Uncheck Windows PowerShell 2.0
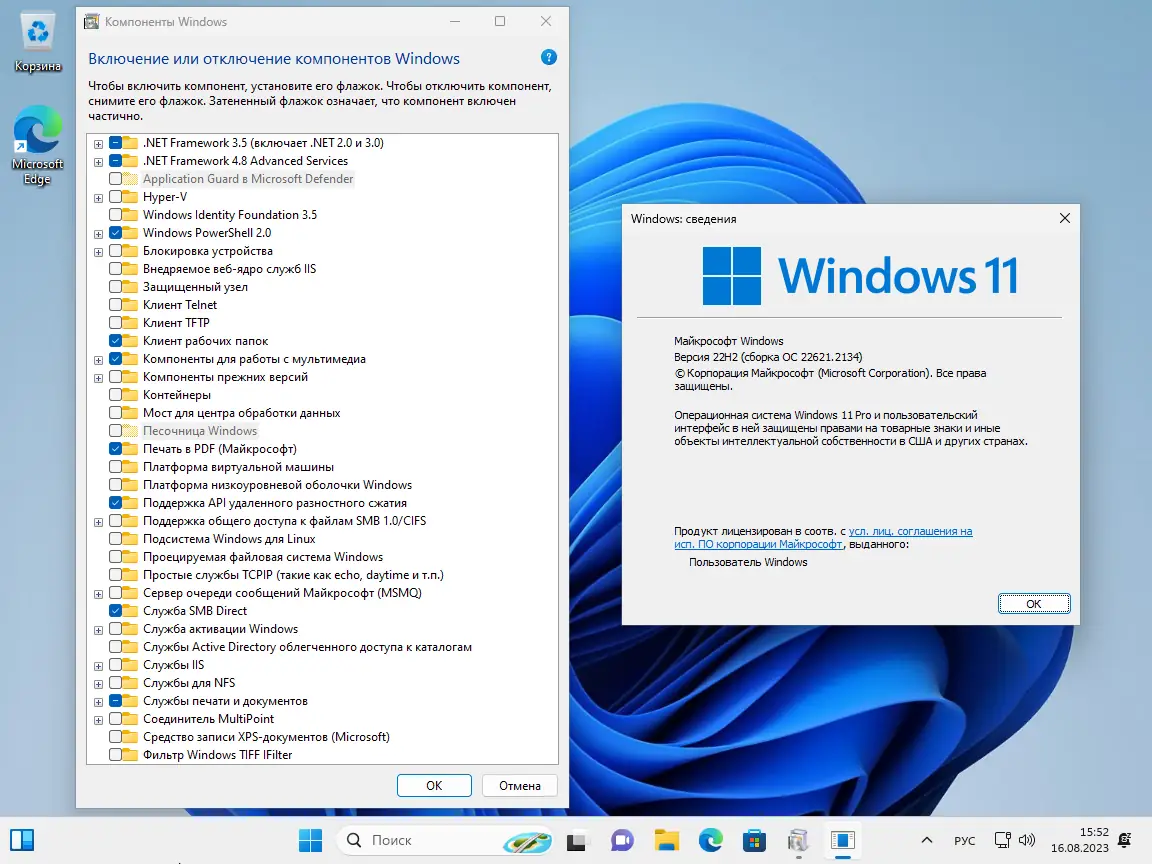This screenshot has height=864, width=1152. [x=115, y=233]
